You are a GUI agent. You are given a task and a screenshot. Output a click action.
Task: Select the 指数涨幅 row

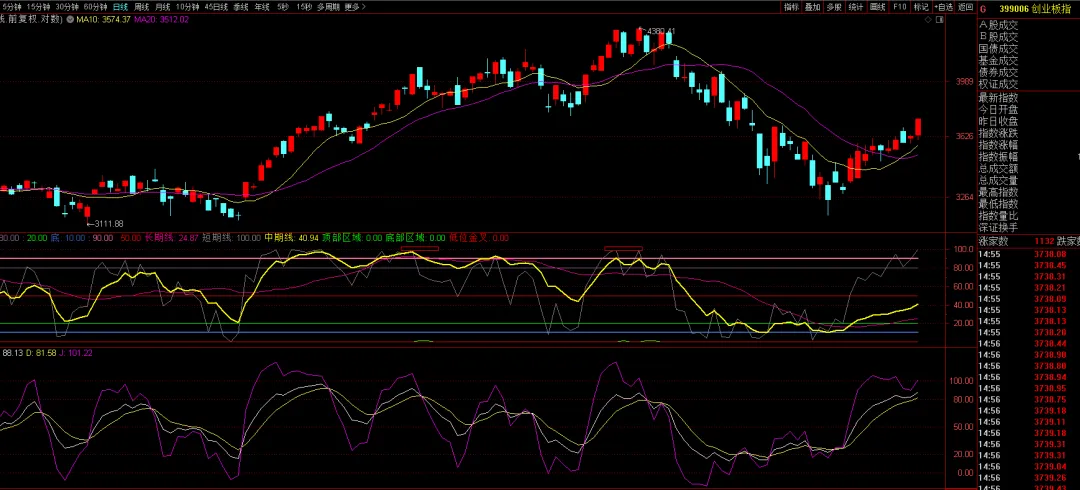coord(998,145)
